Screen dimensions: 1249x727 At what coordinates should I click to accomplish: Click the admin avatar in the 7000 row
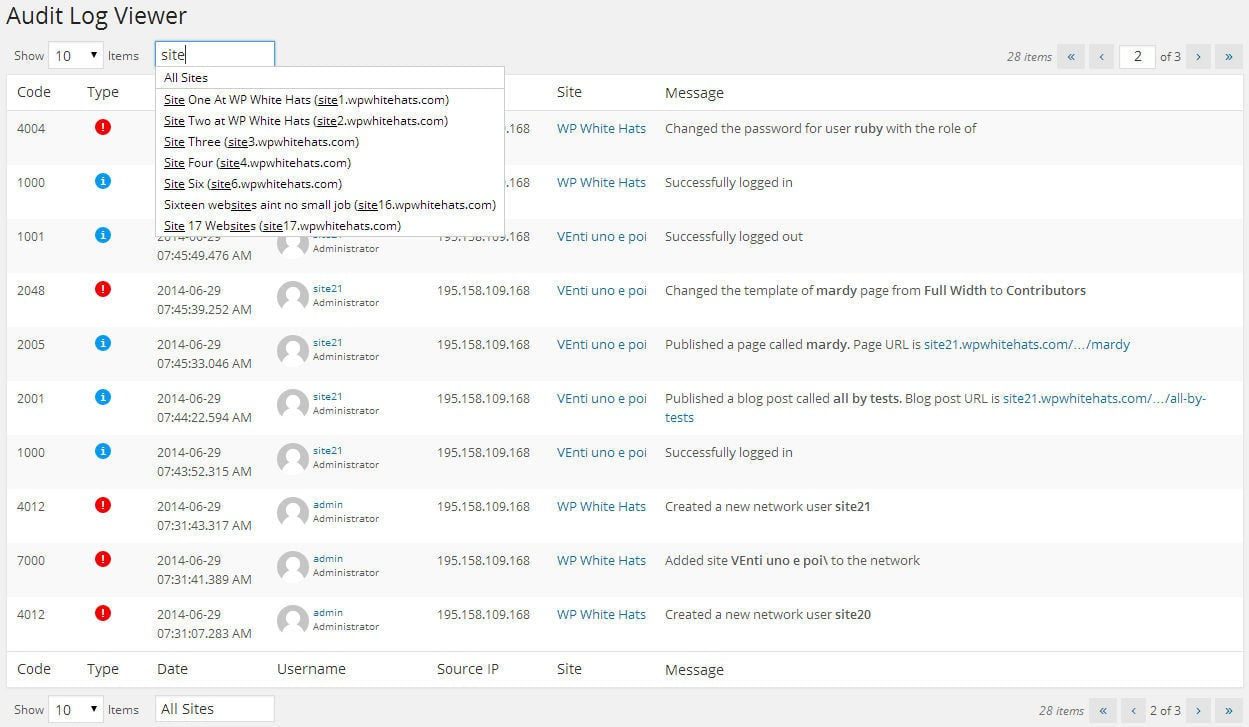(292, 566)
